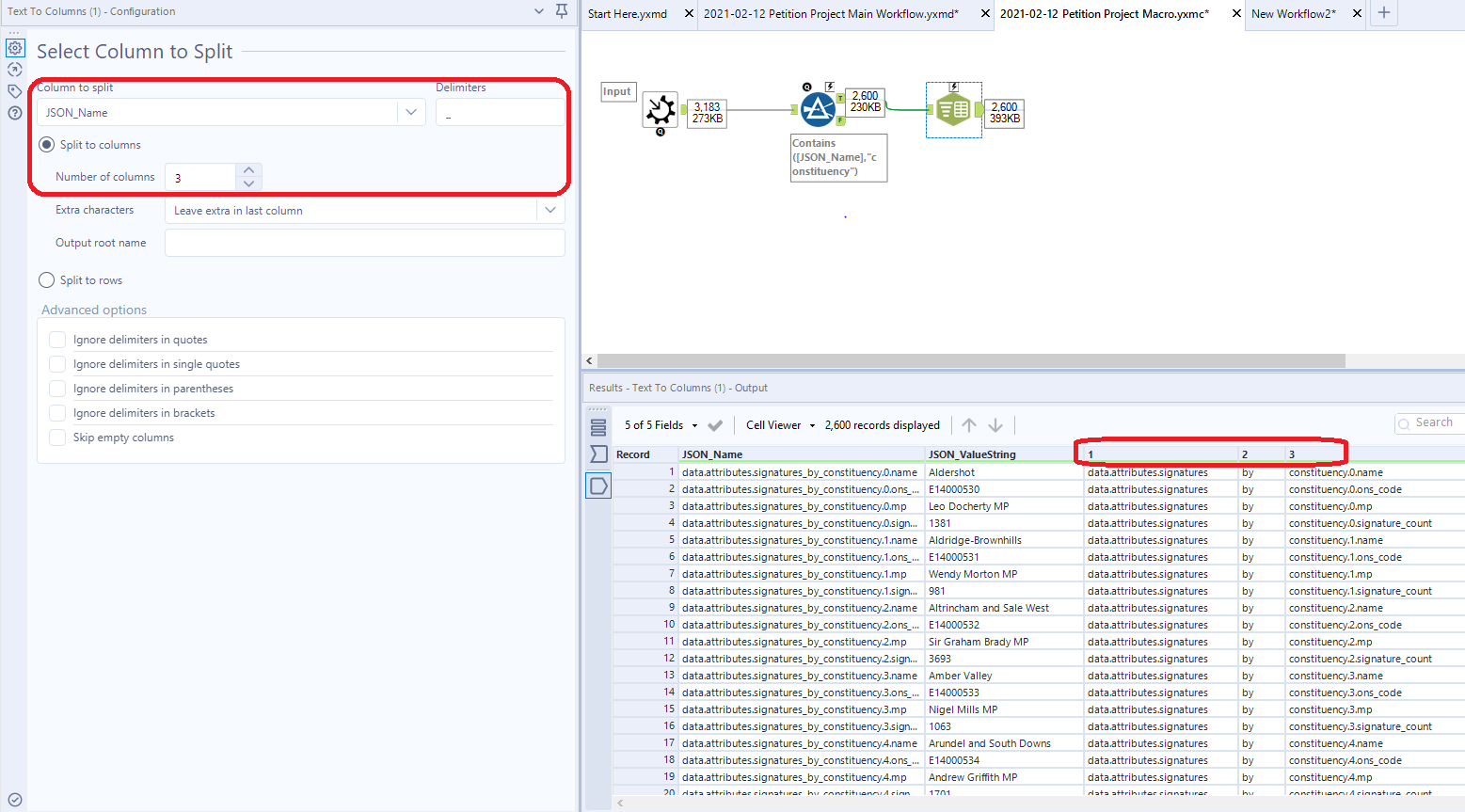Close the Start Here.yxmd tab
This screenshot has width=1465, height=812.
(689, 13)
